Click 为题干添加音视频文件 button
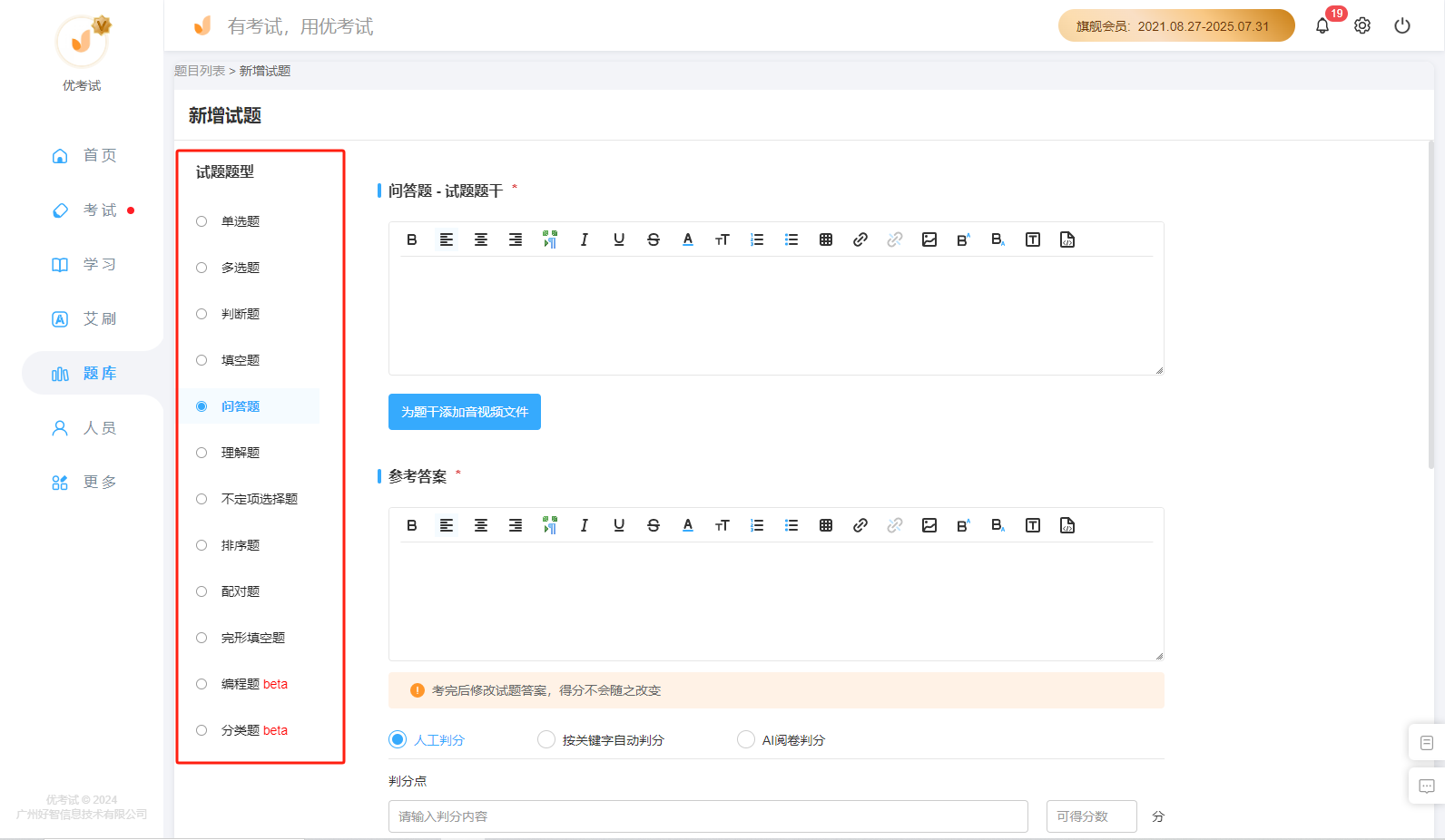Screen dimensions: 1445x840 tap(465, 412)
